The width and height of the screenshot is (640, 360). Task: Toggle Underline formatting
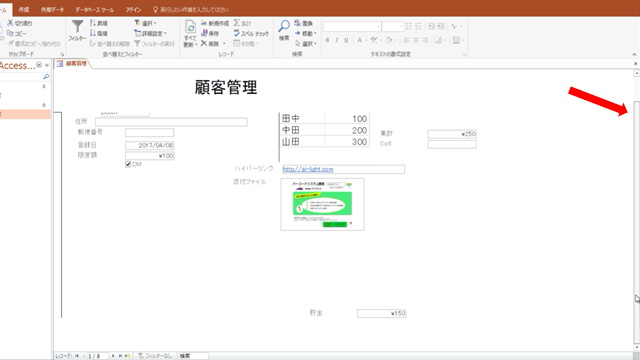(346, 40)
